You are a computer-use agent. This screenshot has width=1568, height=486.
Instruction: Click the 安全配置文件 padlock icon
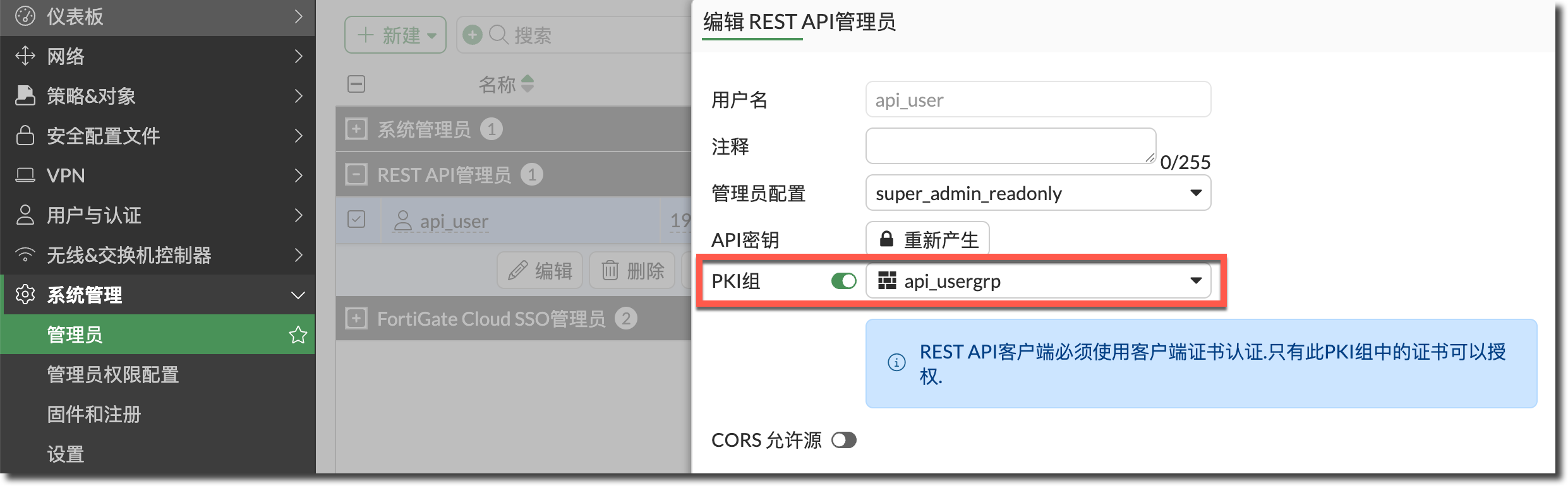[25, 136]
